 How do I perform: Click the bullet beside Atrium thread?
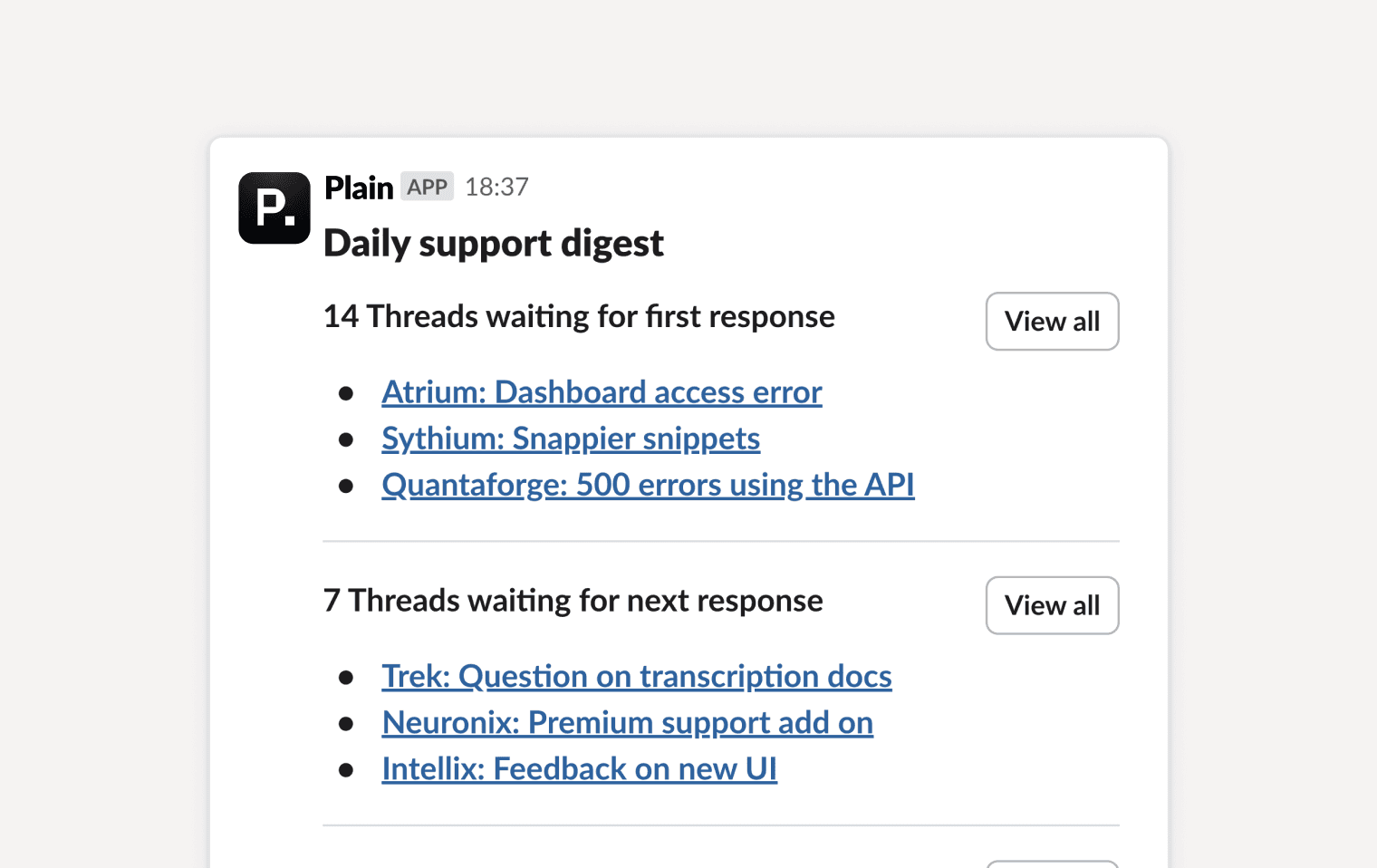pos(347,393)
